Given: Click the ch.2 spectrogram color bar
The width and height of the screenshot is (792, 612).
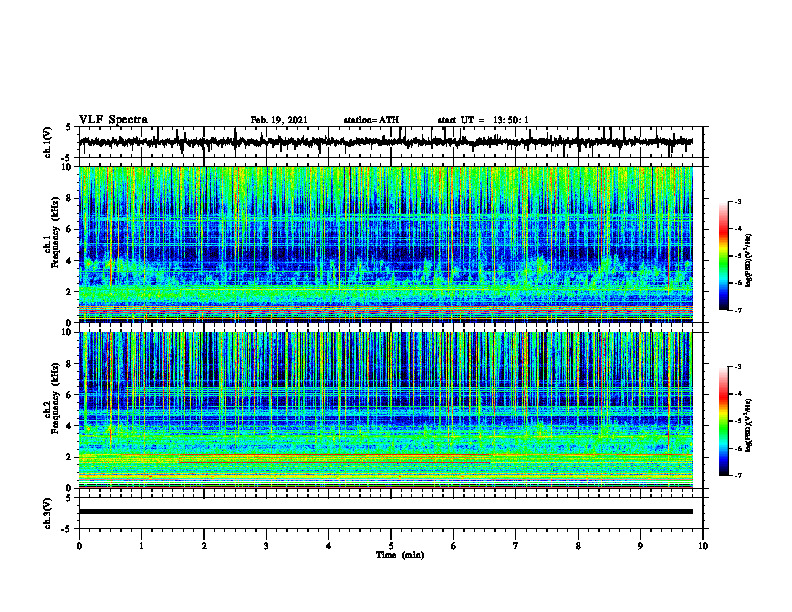Looking at the screenshot, I should (x=723, y=421).
